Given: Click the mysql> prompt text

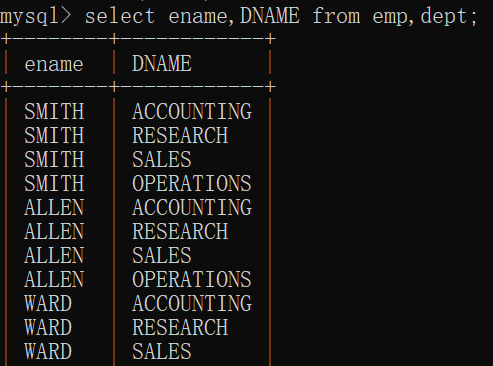Looking at the screenshot, I should pyautogui.click(x=35, y=17).
